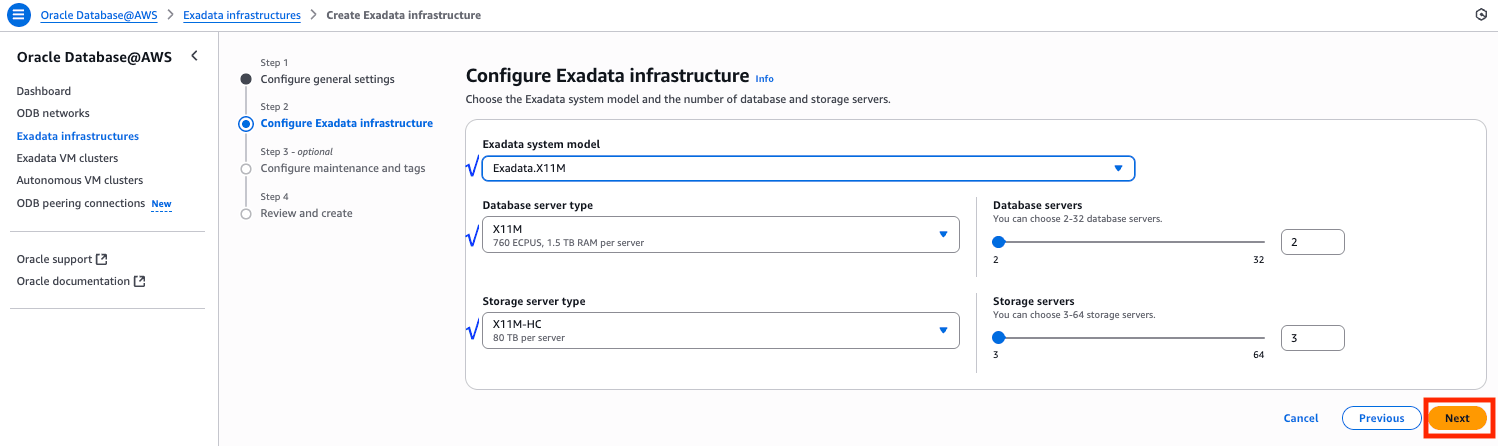Open the Exadata system model dropdown

click(x=808, y=168)
